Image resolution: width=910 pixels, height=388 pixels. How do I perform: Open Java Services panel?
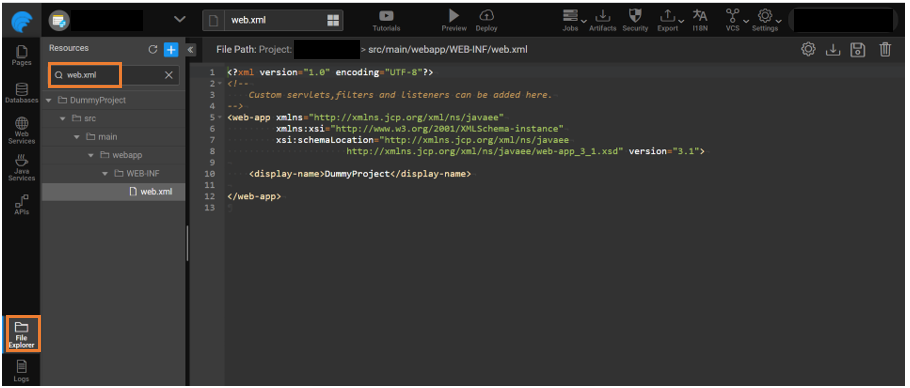tap(21, 168)
